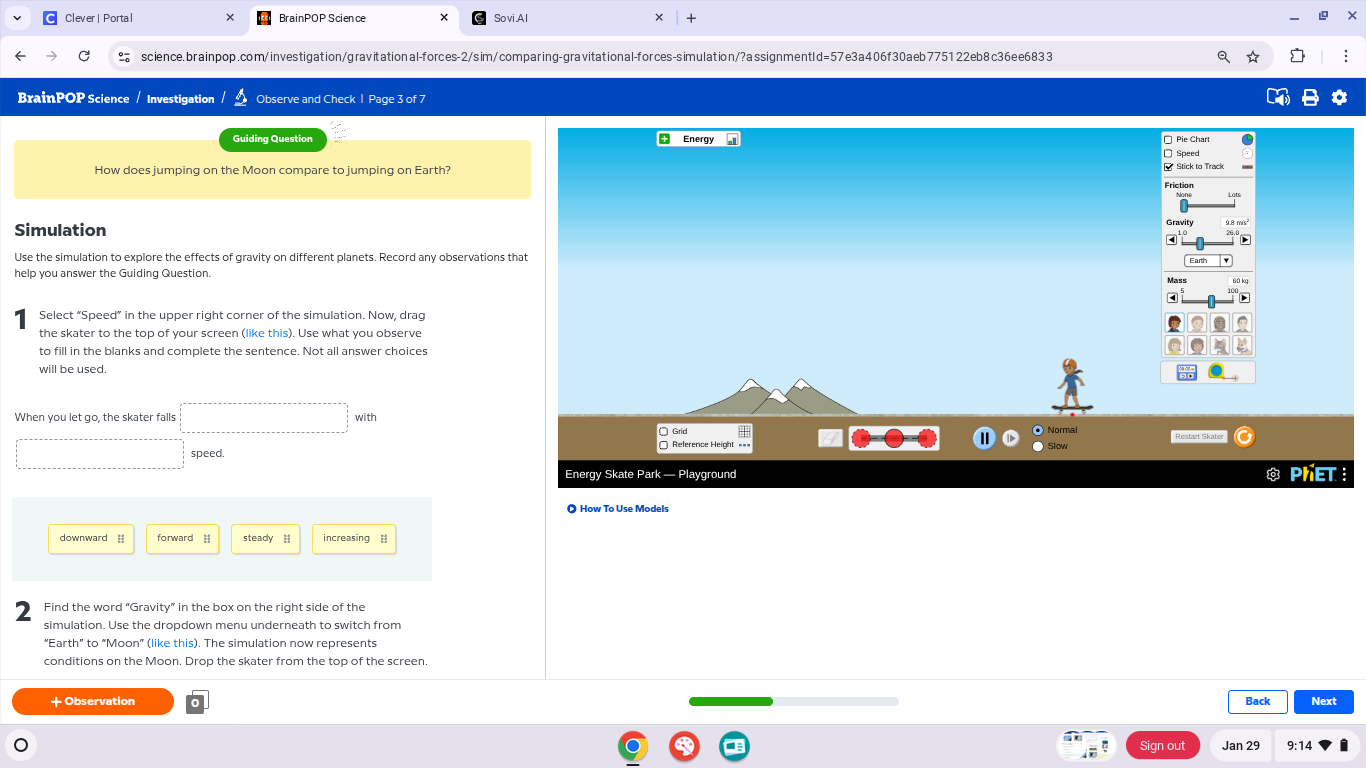Open the PhET kebab menu
This screenshot has height=768, width=1366.
(1345, 474)
